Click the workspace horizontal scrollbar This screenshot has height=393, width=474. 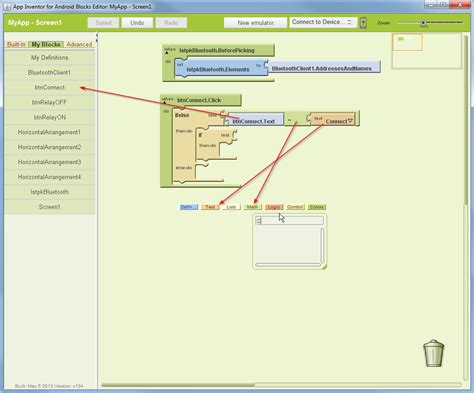[178, 385]
